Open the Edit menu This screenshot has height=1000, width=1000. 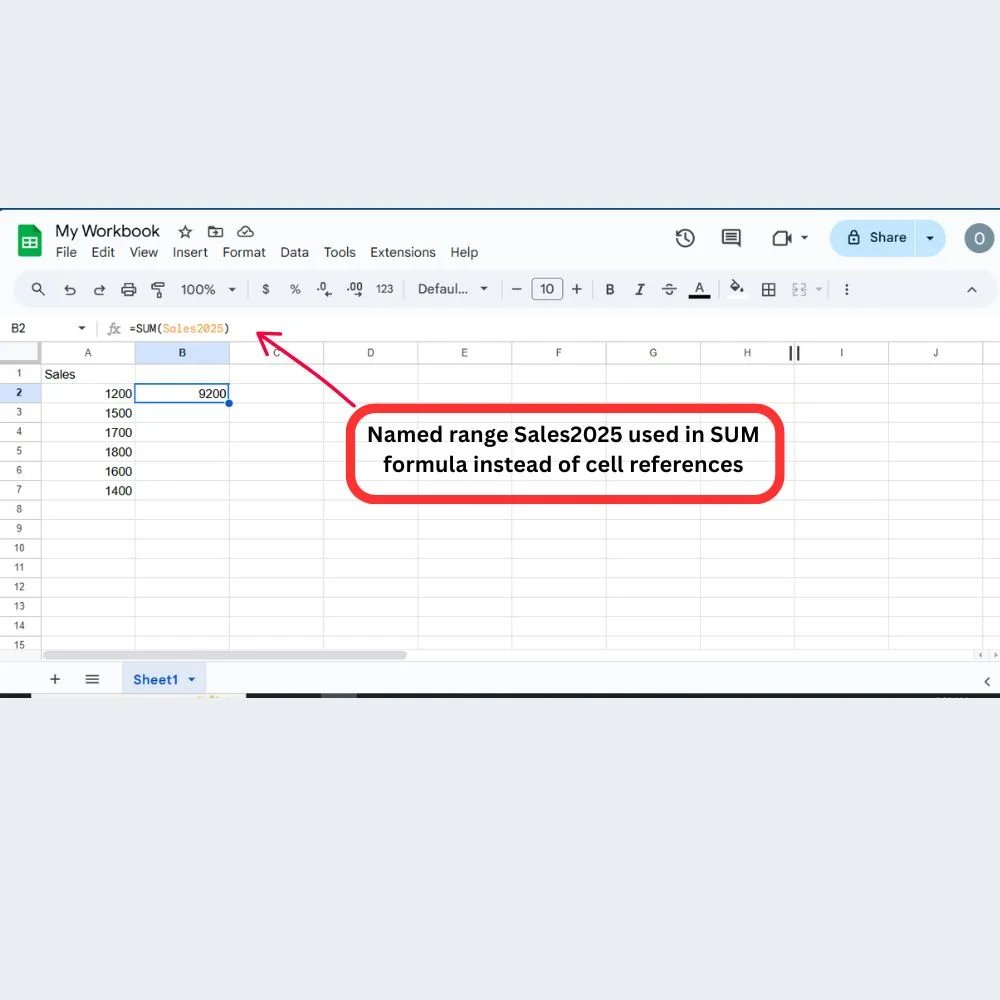[103, 253]
